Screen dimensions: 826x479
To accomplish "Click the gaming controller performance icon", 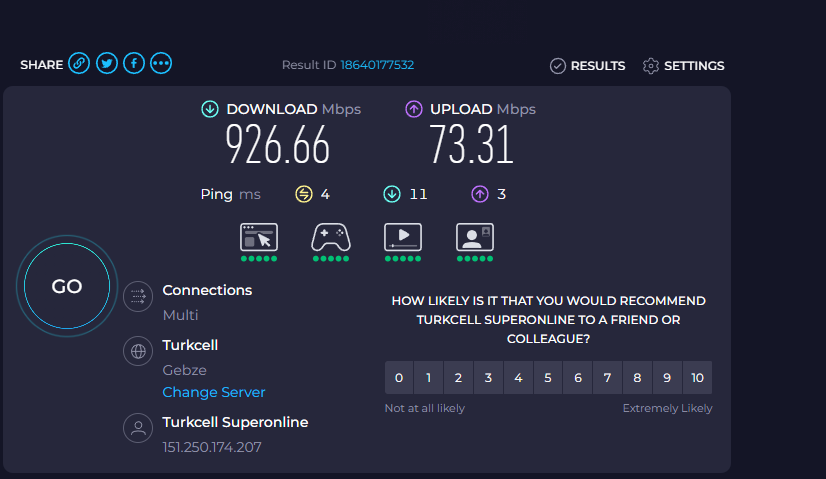I will pyautogui.click(x=331, y=238).
